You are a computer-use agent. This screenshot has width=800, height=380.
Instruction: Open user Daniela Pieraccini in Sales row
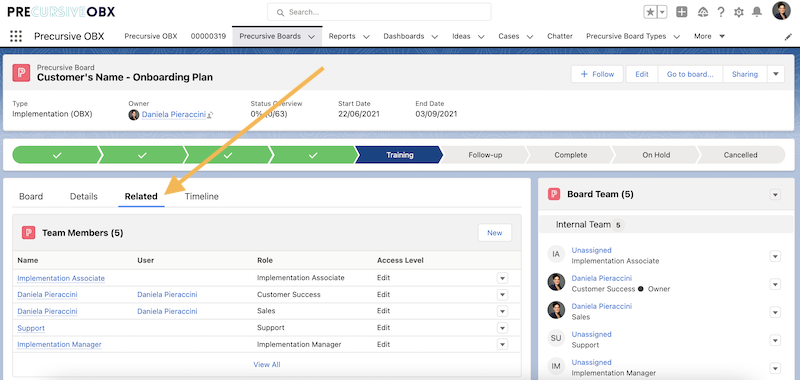(167, 311)
